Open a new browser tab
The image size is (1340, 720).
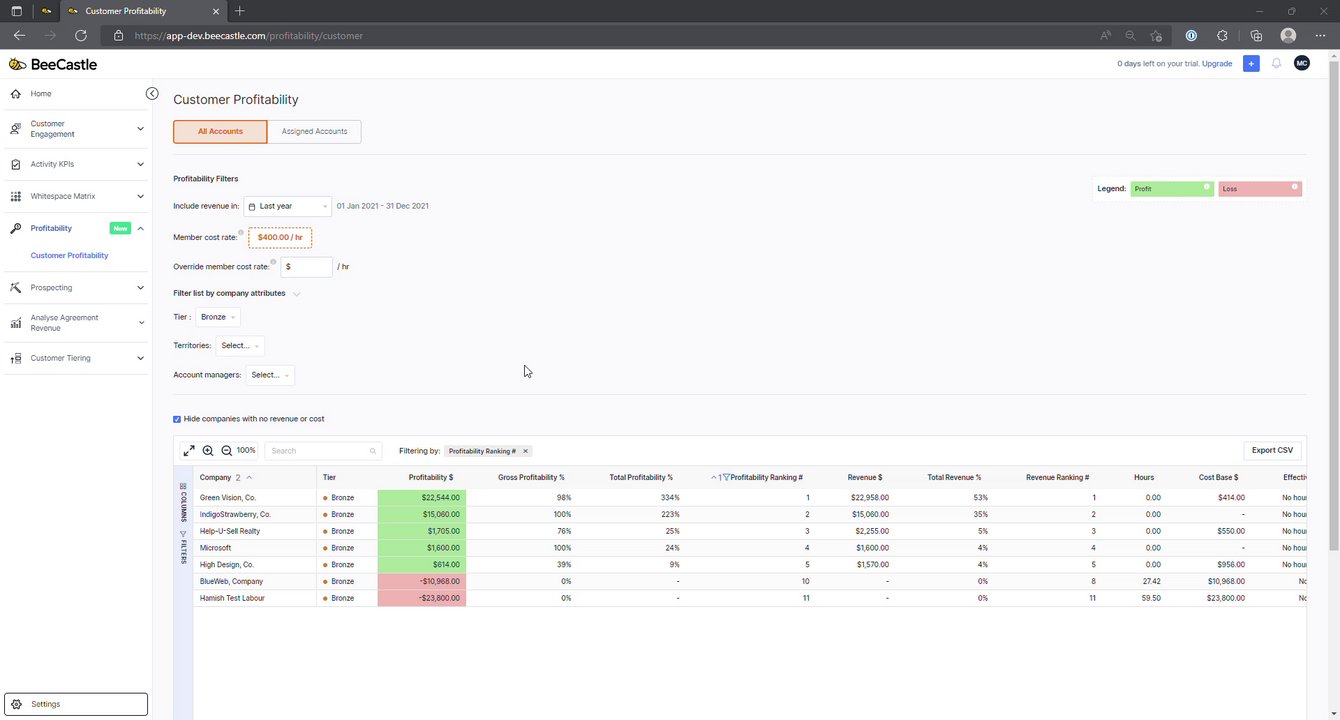239,11
